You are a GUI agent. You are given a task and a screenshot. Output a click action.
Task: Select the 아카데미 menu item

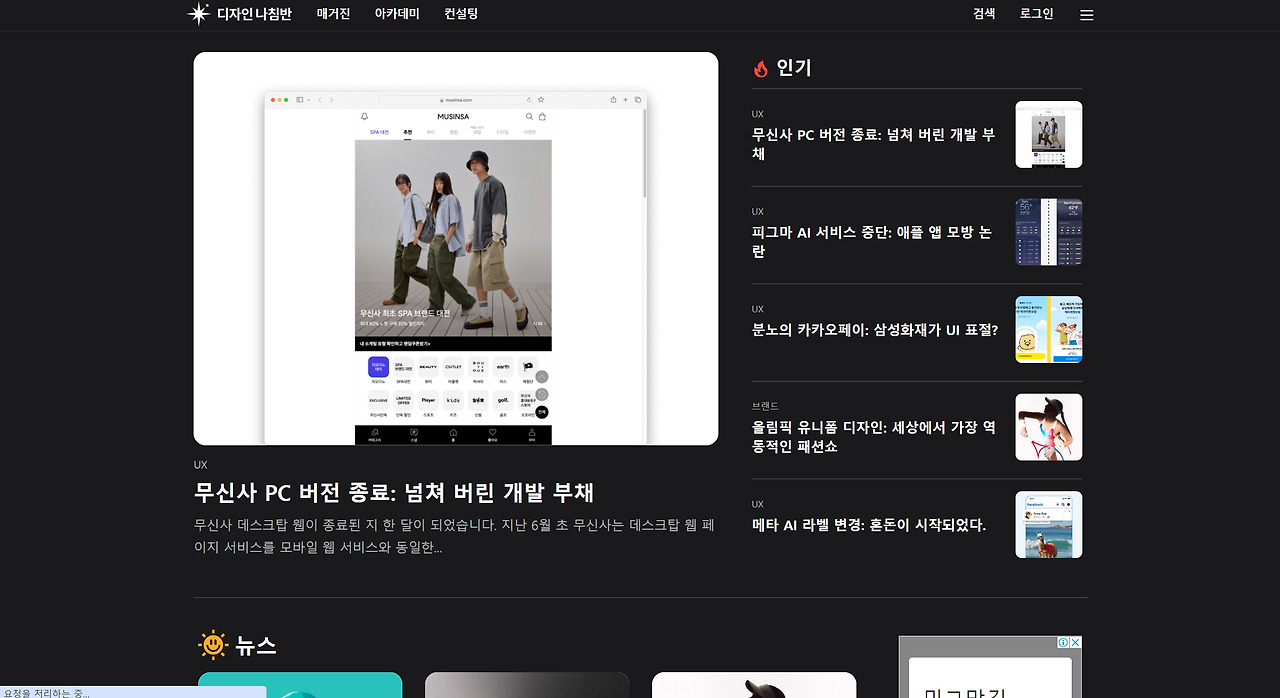(x=397, y=14)
